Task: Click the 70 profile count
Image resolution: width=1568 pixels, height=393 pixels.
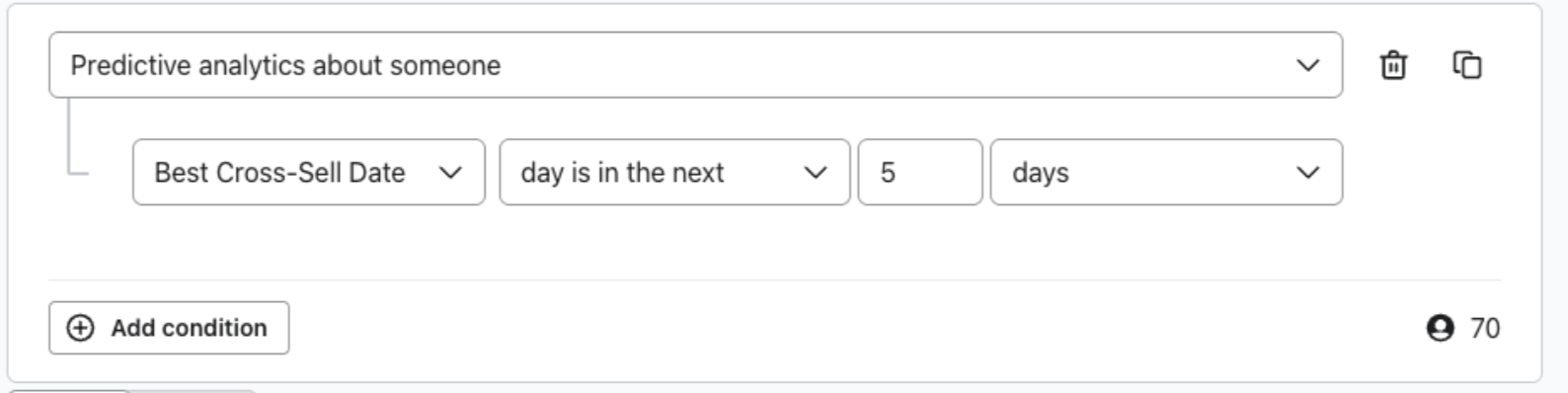Action: click(x=1485, y=328)
